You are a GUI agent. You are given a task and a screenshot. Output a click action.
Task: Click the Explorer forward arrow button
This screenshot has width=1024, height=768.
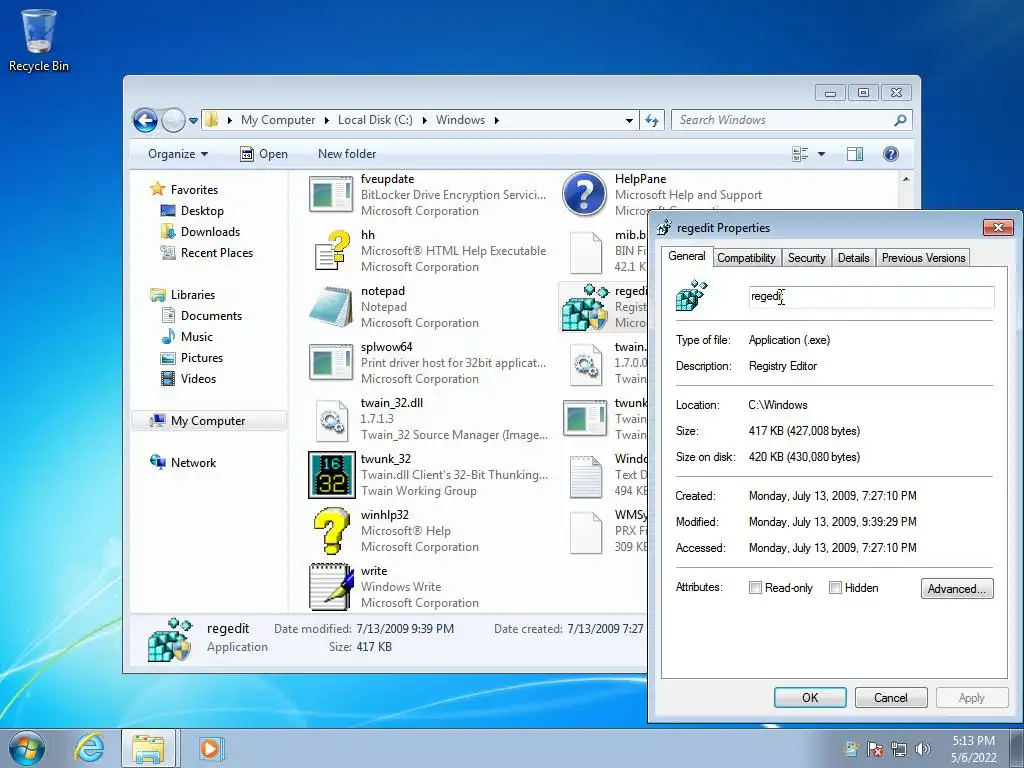coord(173,120)
